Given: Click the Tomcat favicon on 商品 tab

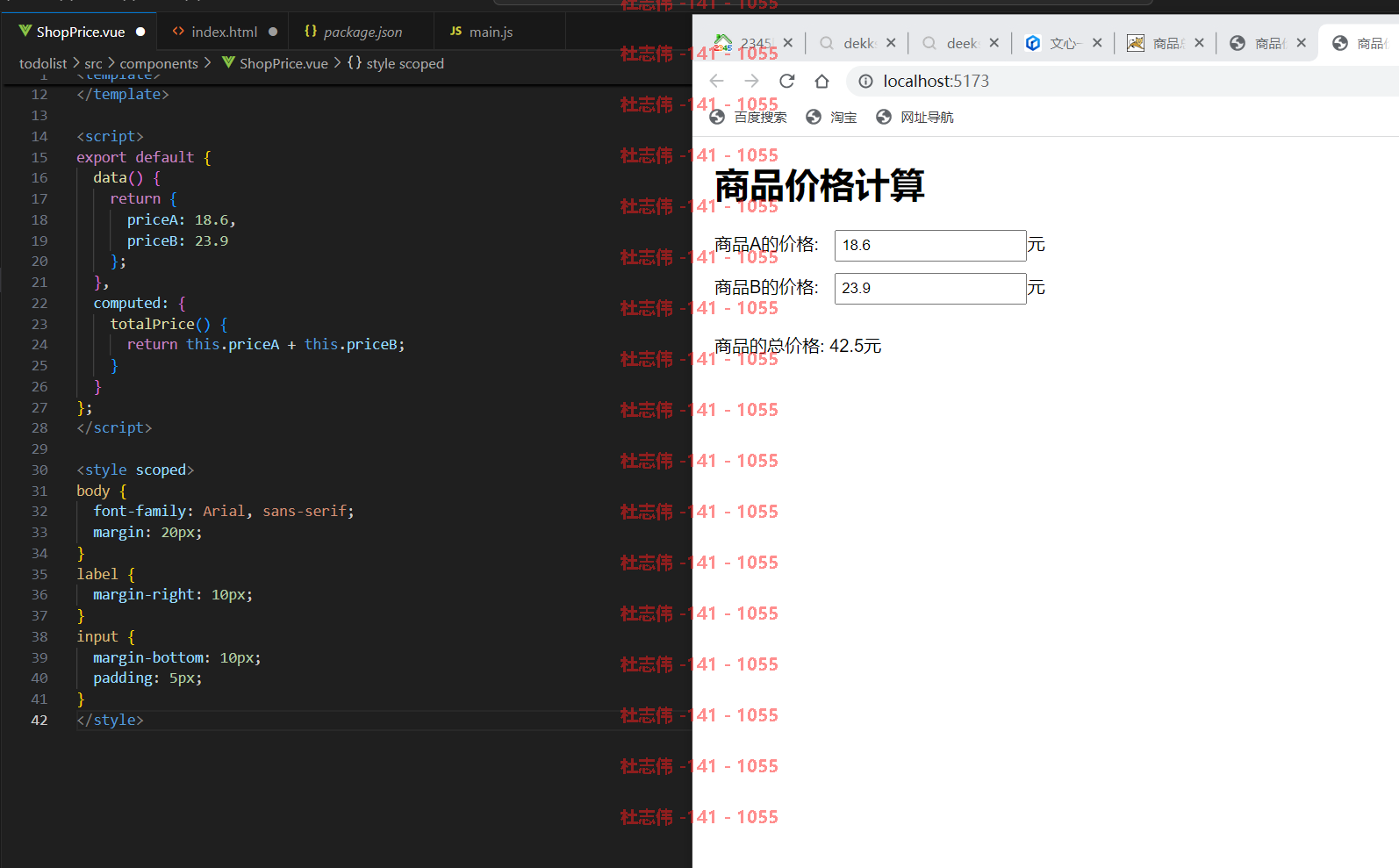Looking at the screenshot, I should [1135, 42].
